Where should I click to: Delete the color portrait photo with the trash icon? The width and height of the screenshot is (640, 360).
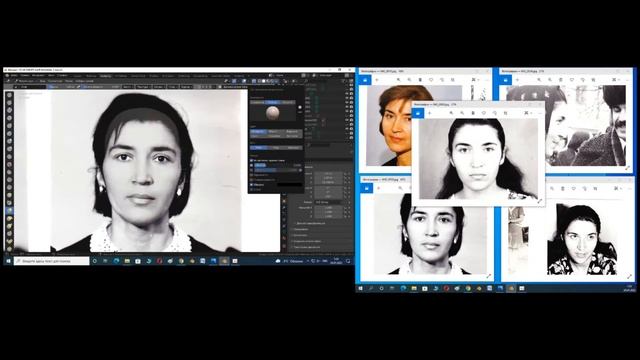420,80
